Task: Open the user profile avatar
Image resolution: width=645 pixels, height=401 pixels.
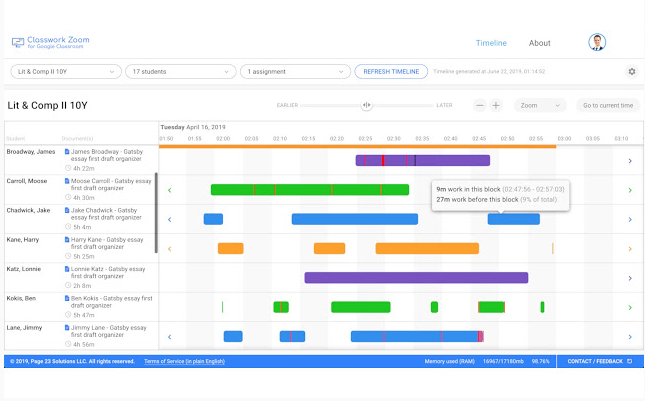Action: (x=597, y=42)
